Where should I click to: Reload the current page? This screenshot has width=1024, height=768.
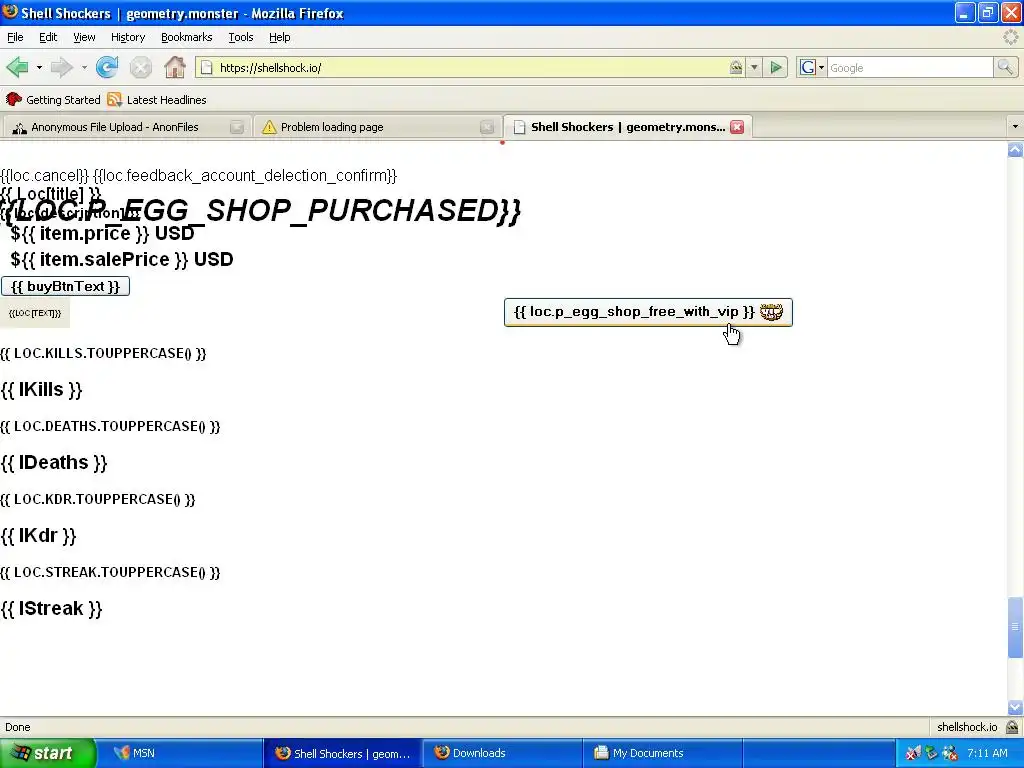pyautogui.click(x=107, y=67)
